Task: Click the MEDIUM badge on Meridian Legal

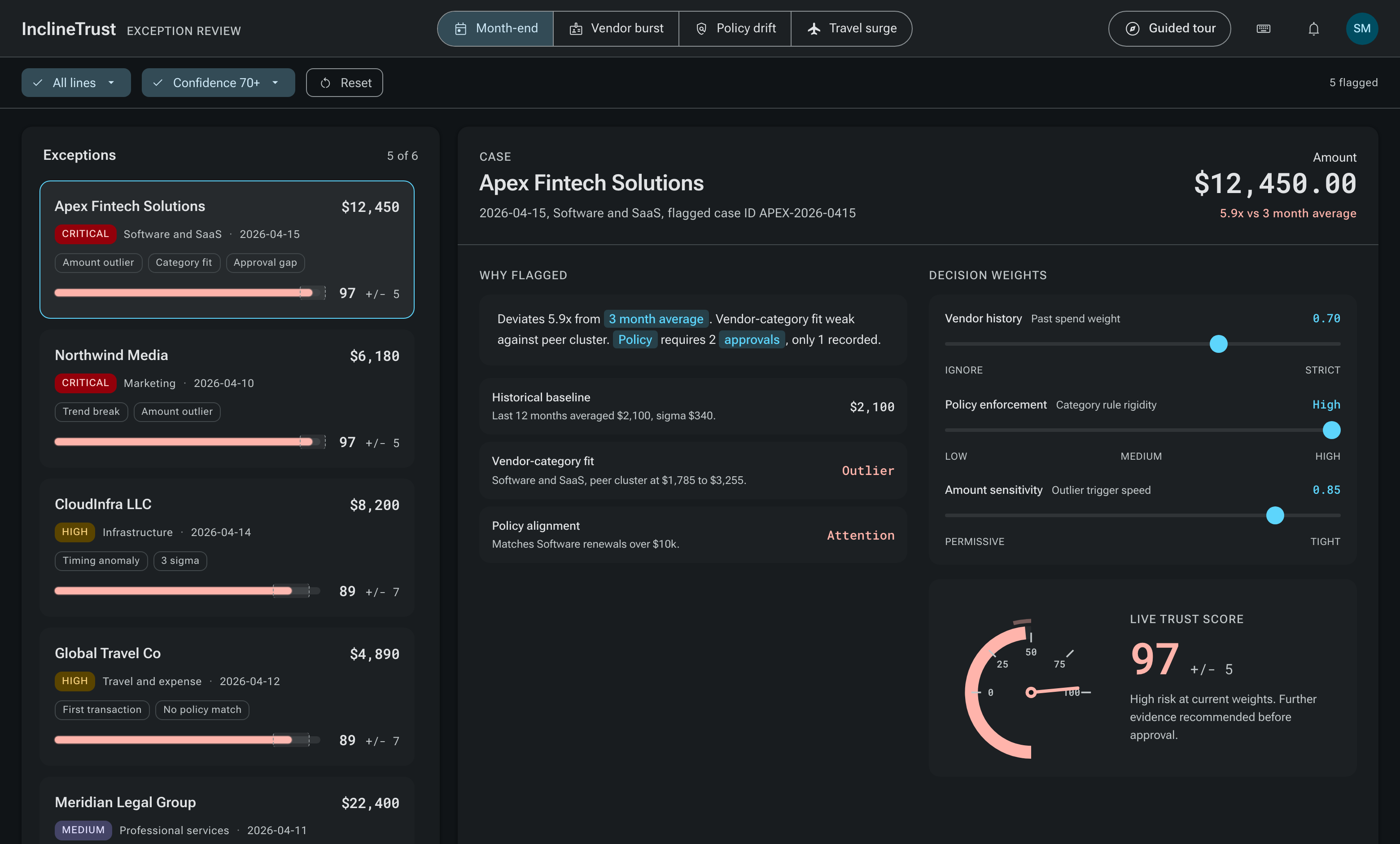Action: (x=83, y=830)
